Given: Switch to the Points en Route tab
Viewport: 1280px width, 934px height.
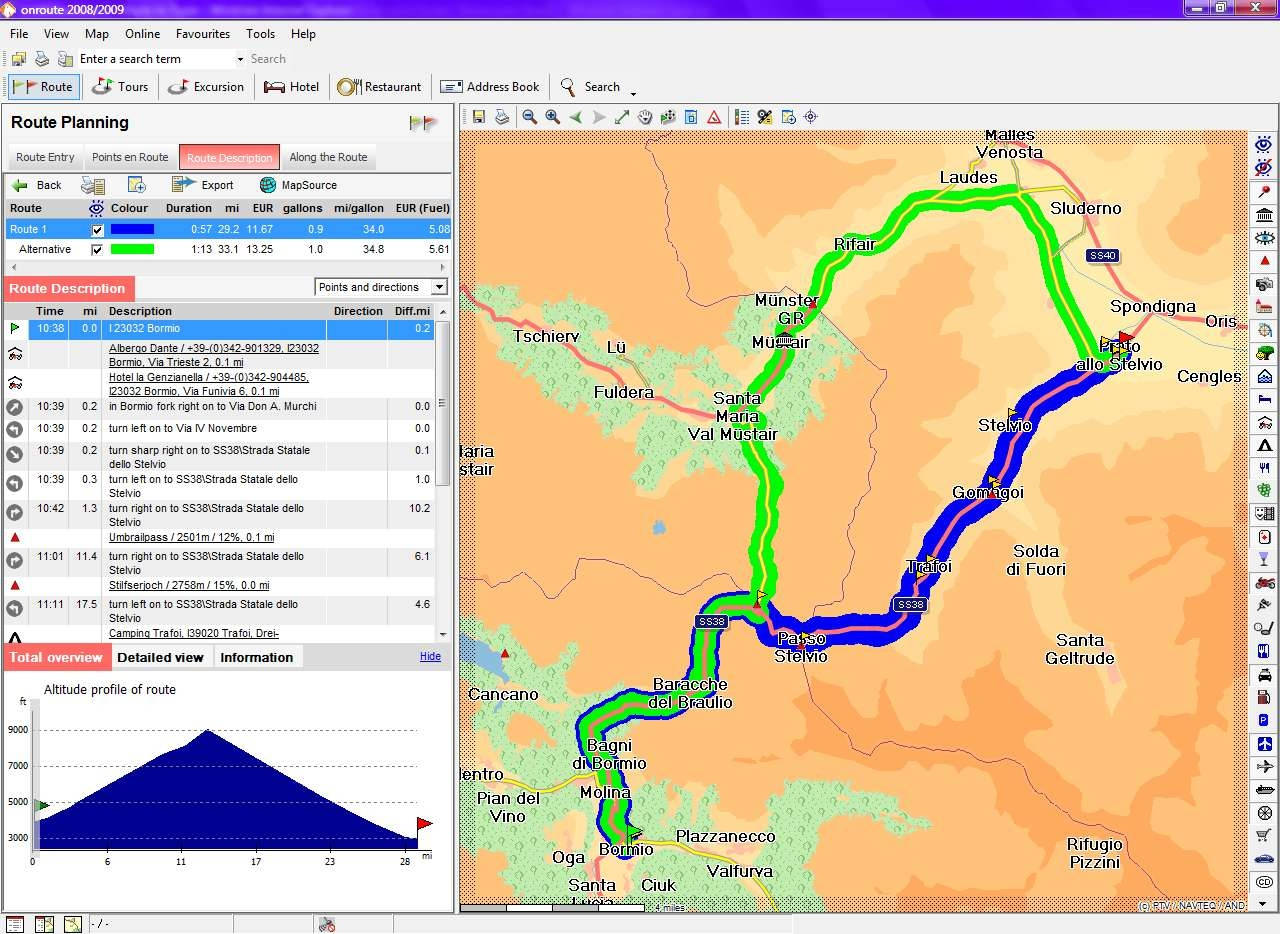Looking at the screenshot, I should pos(130,157).
